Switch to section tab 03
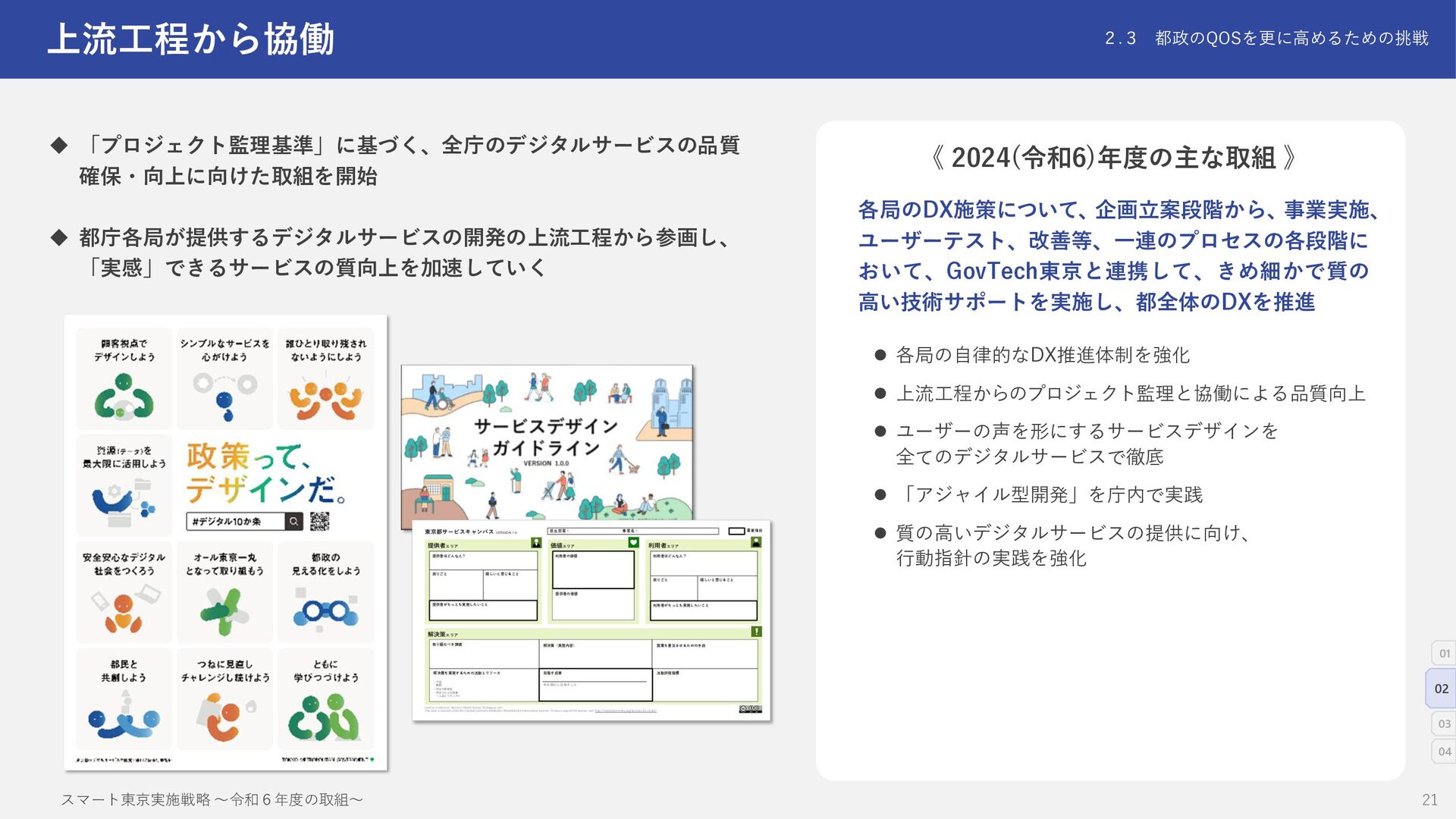This screenshot has height=819, width=1456. click(x=1444, y=723)
